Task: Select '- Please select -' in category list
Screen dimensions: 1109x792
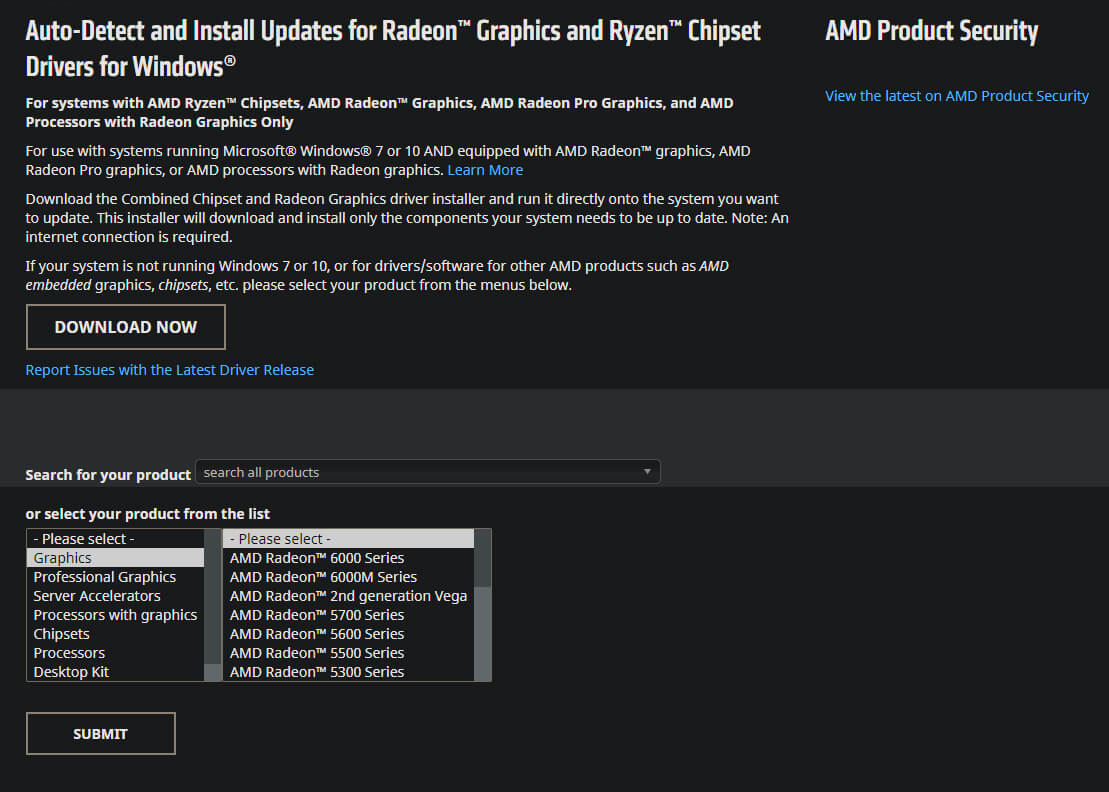Action: [x=115, y=539]
